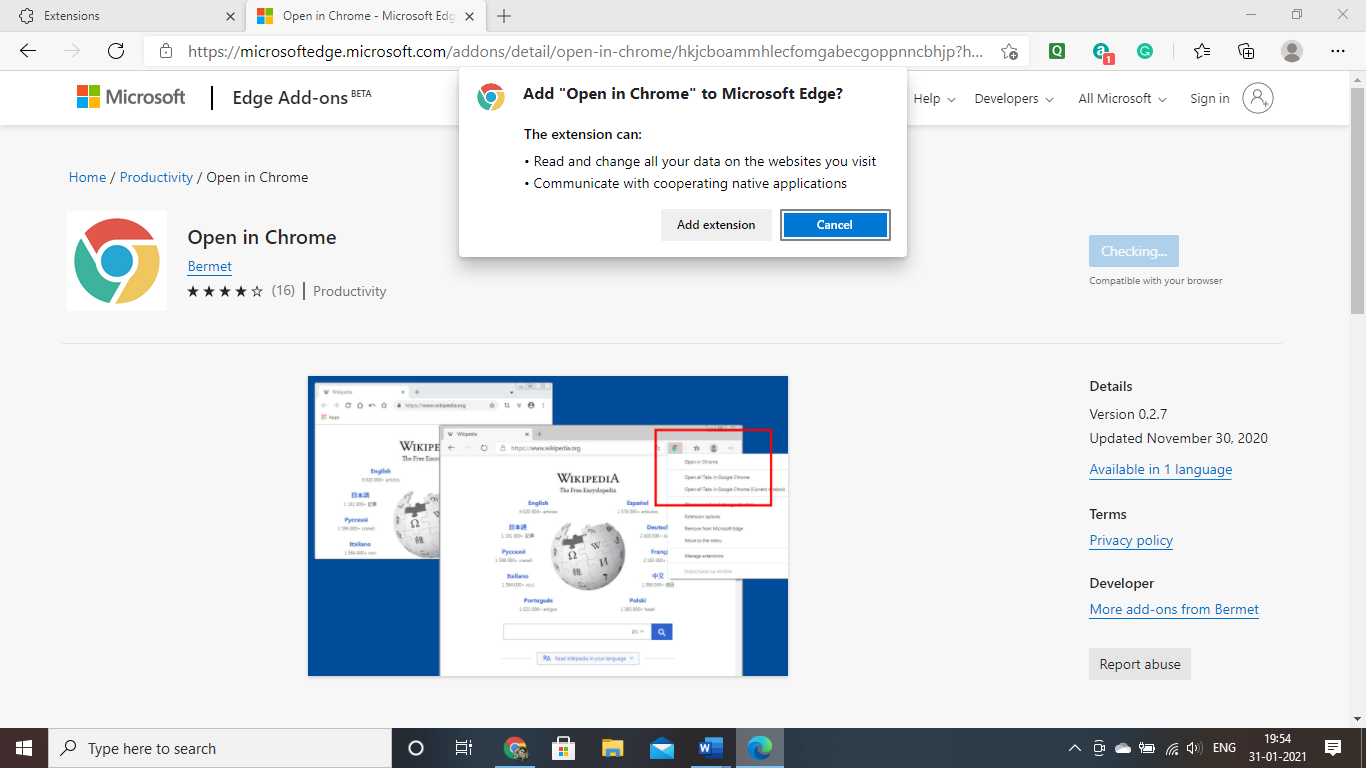Reload the current page
1366x768 pixels.
pyautogui.click(x=116, y=51)
